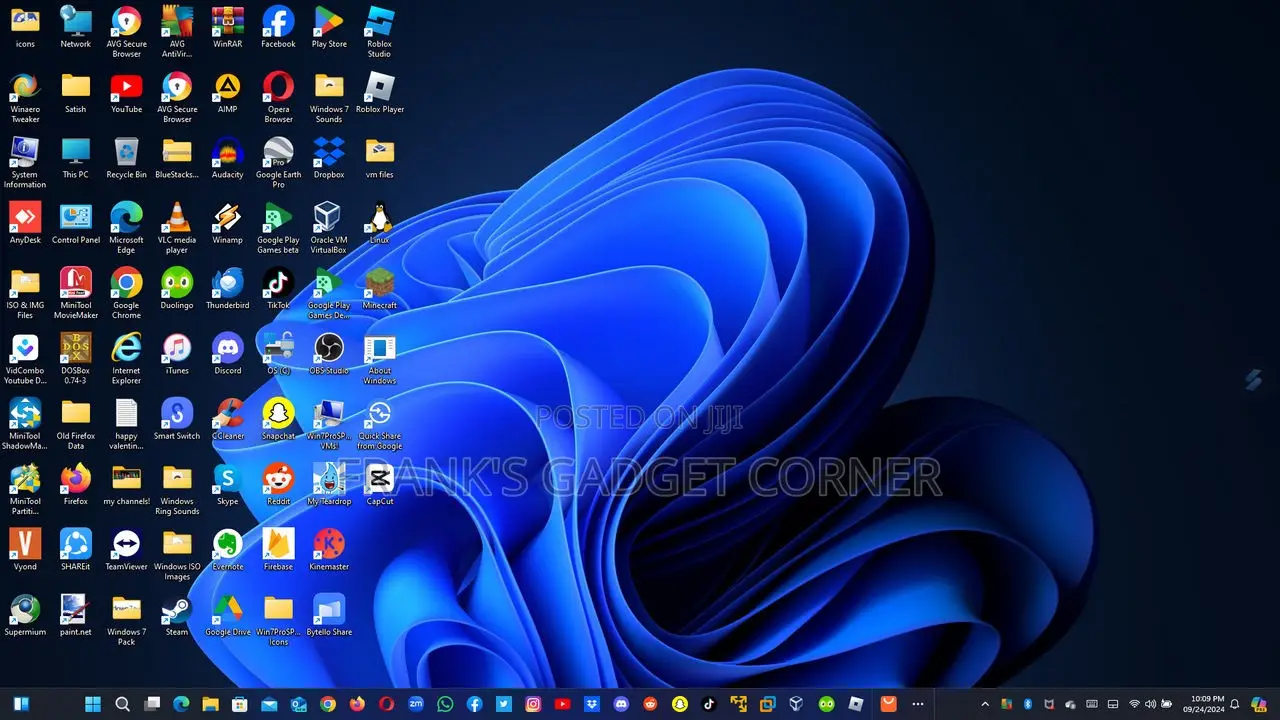Select the Evernote desktop icon
This screenshot has height=720, width=1280.
coord(228,550)
